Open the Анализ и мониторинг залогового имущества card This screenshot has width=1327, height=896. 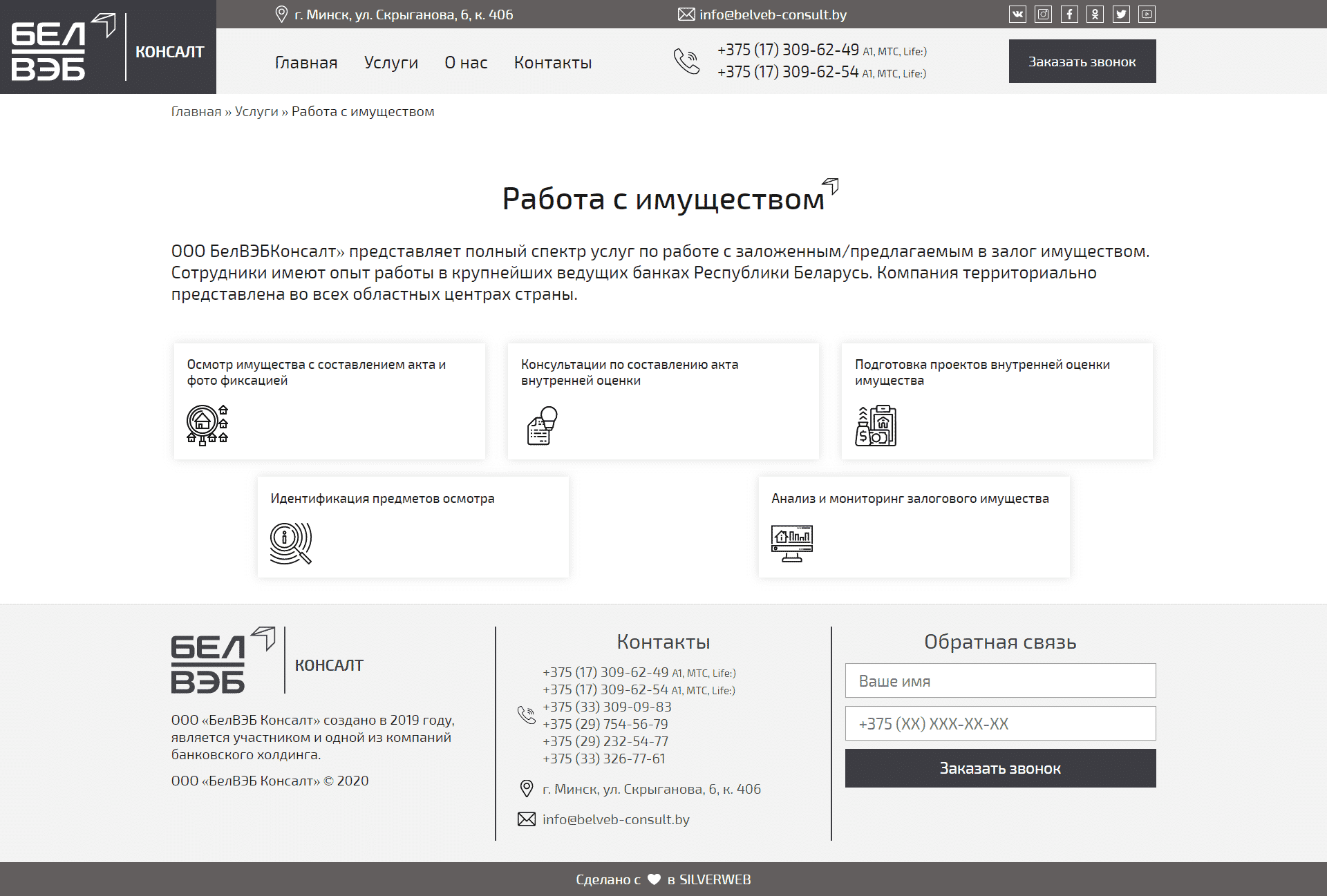pos(914,527)
